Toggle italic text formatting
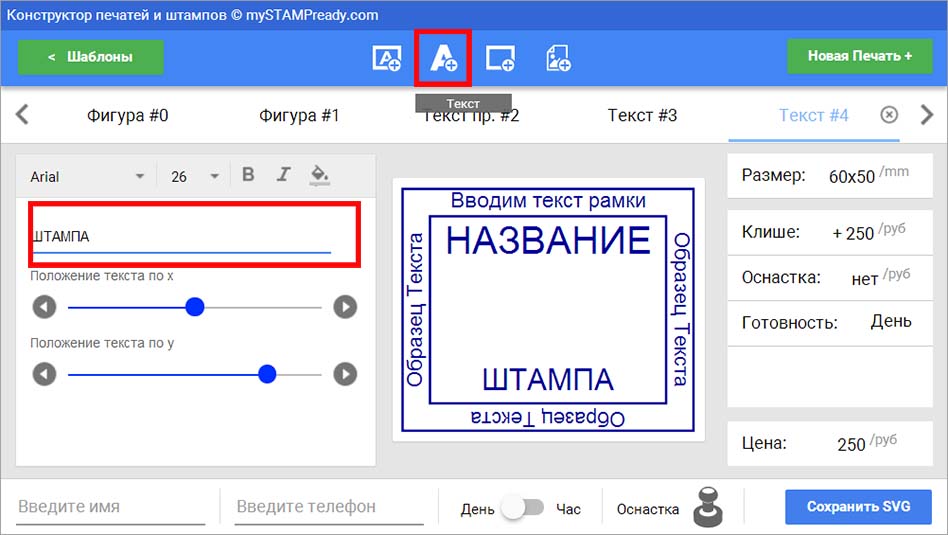948x535 pixels. click(x=283, y=175)
